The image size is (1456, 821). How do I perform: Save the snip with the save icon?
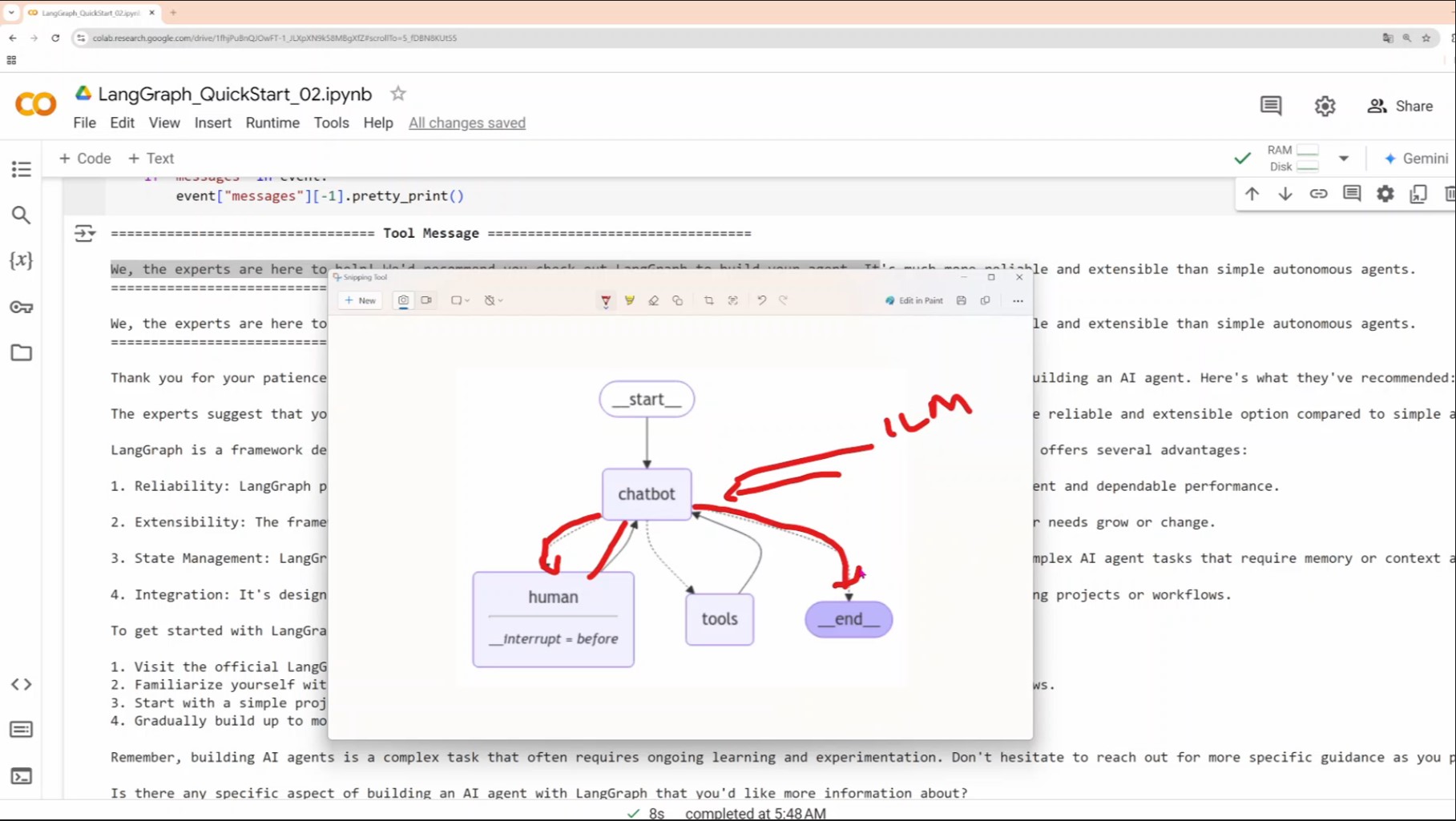coord(962,300)
